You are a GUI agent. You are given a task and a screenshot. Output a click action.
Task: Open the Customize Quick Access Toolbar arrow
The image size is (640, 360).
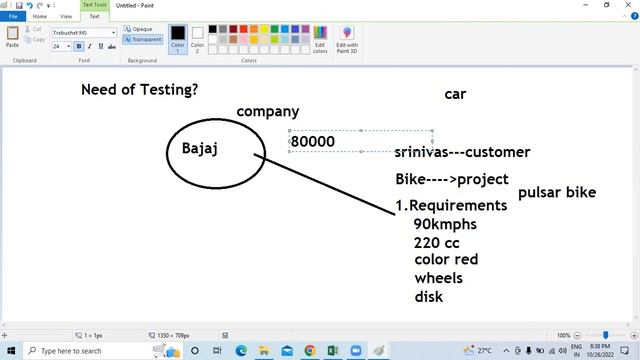pyautogui.click(x=48, y=6)
